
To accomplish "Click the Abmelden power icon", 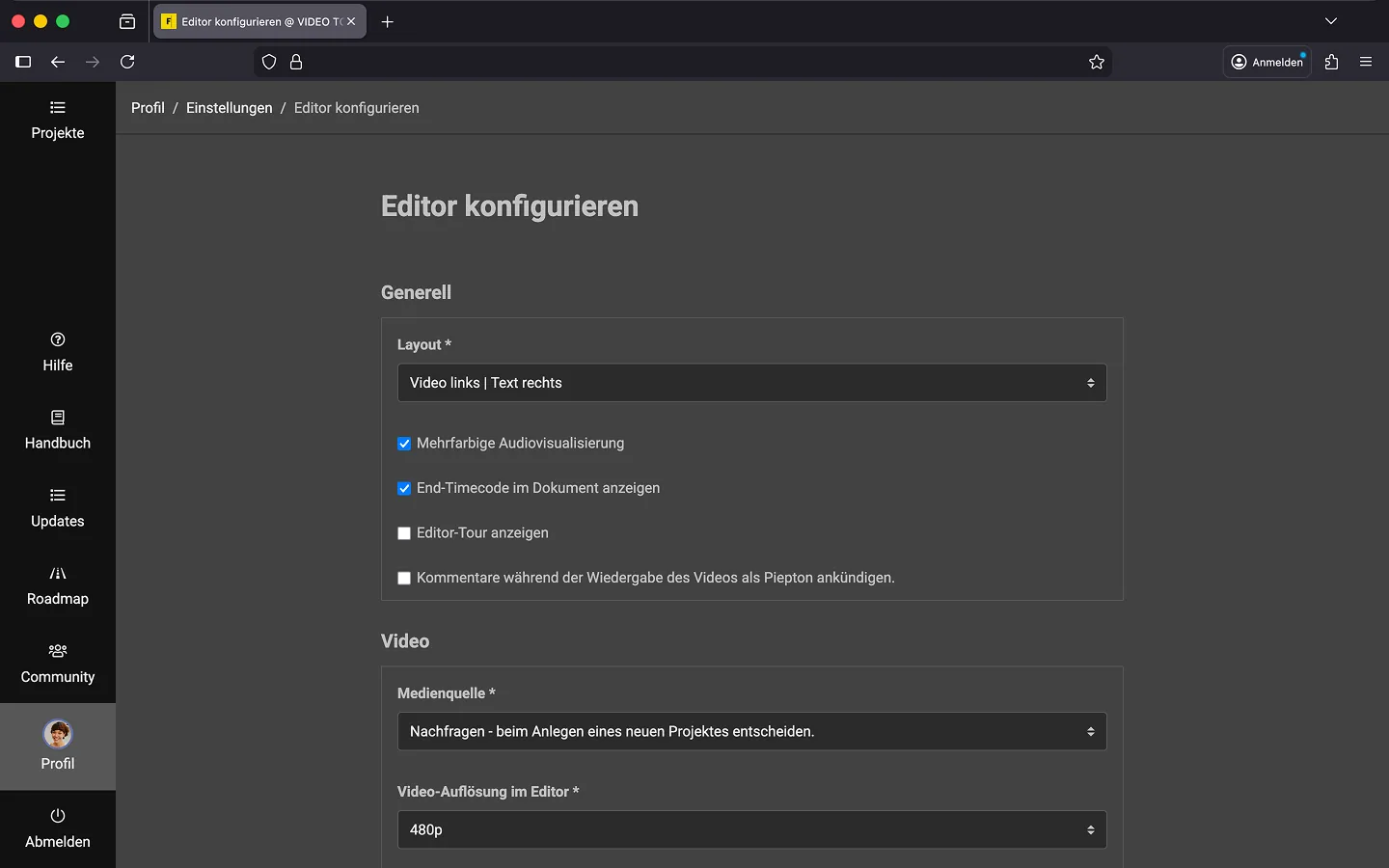I will pos(58,816).
